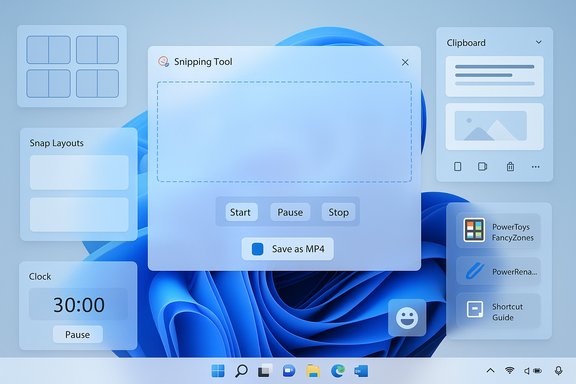Launch Microsoft Edge from taskbar
This screenshot has height=384, width=576.
[x=338, y=371]
